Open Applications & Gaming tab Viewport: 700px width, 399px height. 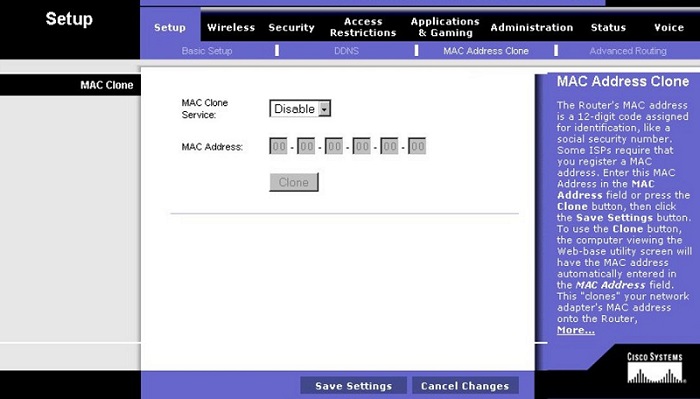click(445, 27)
